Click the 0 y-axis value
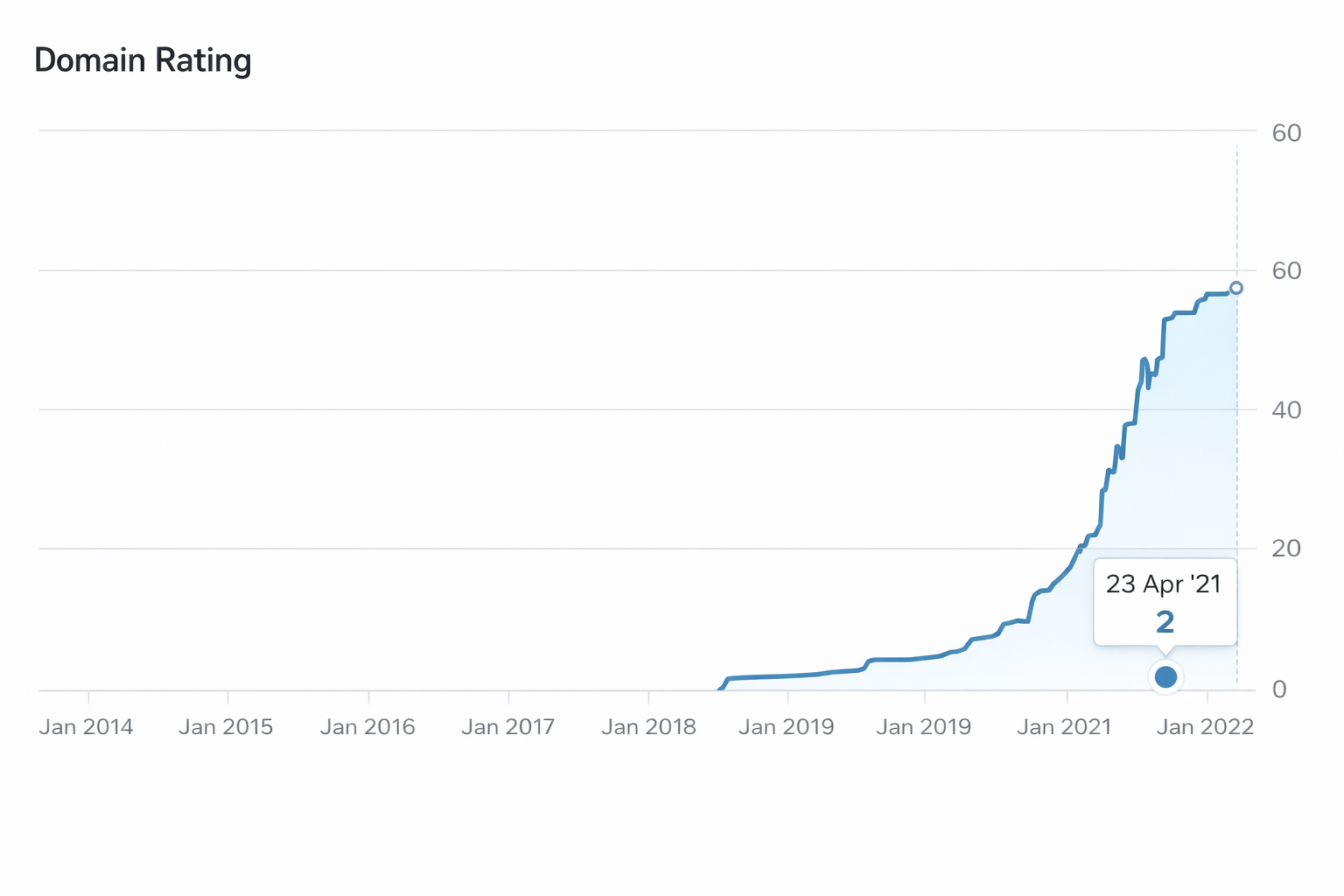Screen dimensions: 1344x896 click(1279, 689)
